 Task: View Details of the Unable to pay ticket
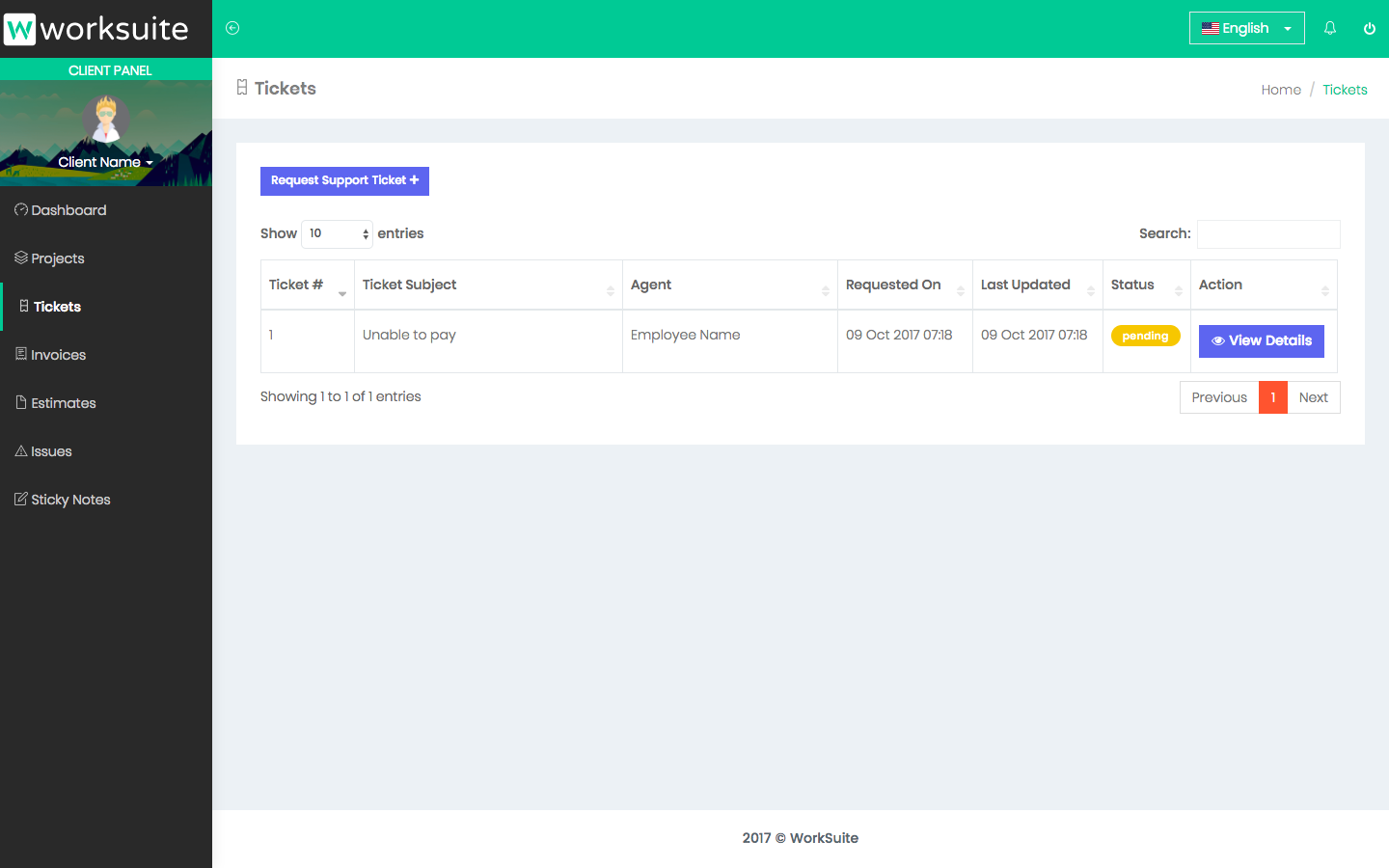(1261, 340)
